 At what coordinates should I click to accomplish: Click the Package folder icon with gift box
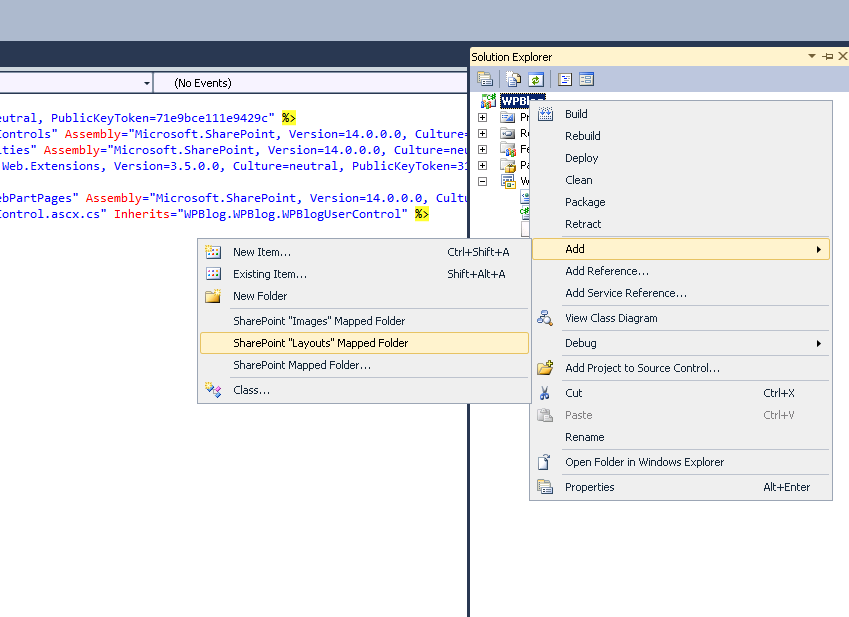pyautogui.click(x=508, y=165)
